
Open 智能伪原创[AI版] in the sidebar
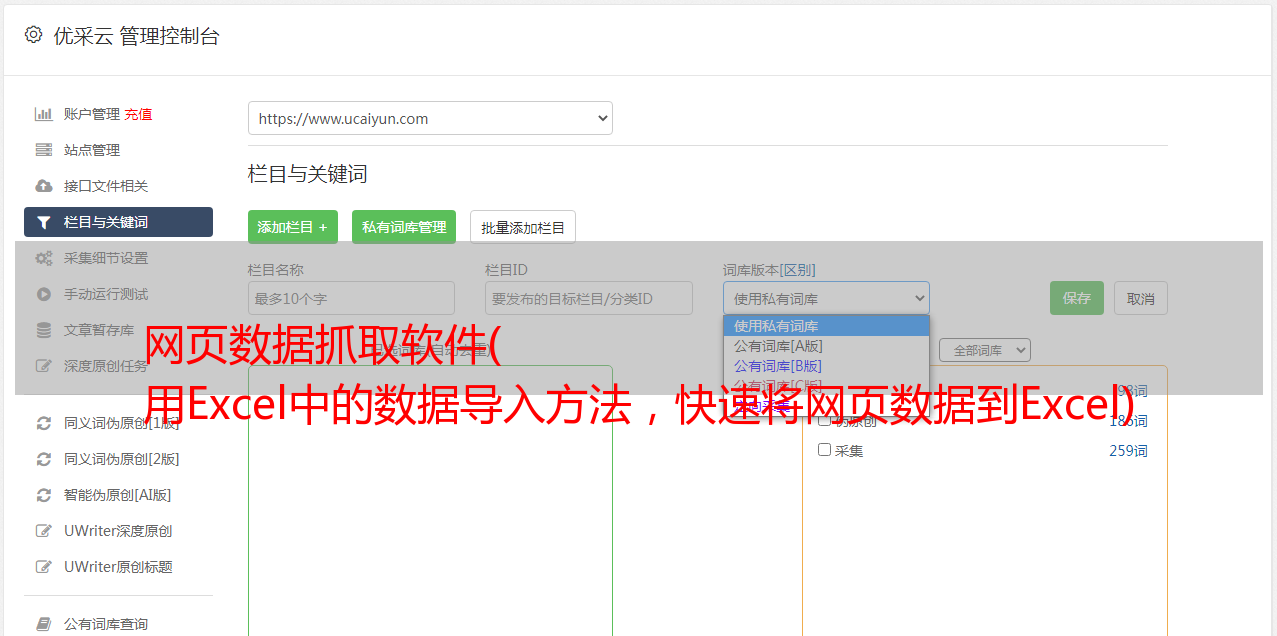118,495
